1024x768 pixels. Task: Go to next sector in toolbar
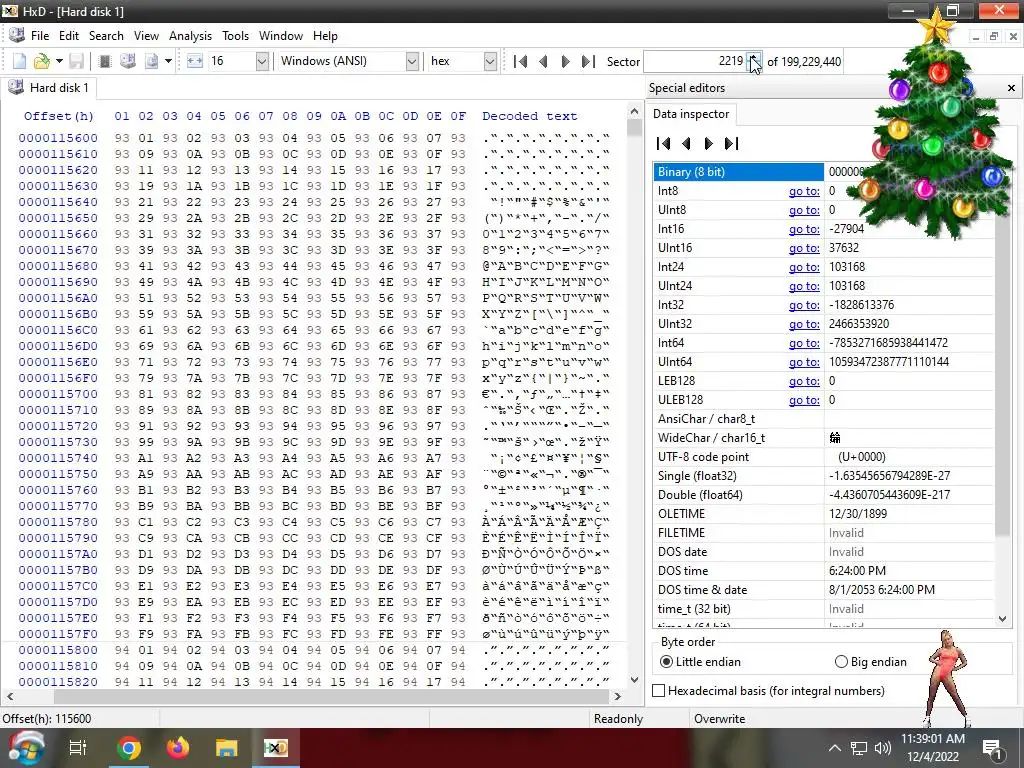pos(566,61)
